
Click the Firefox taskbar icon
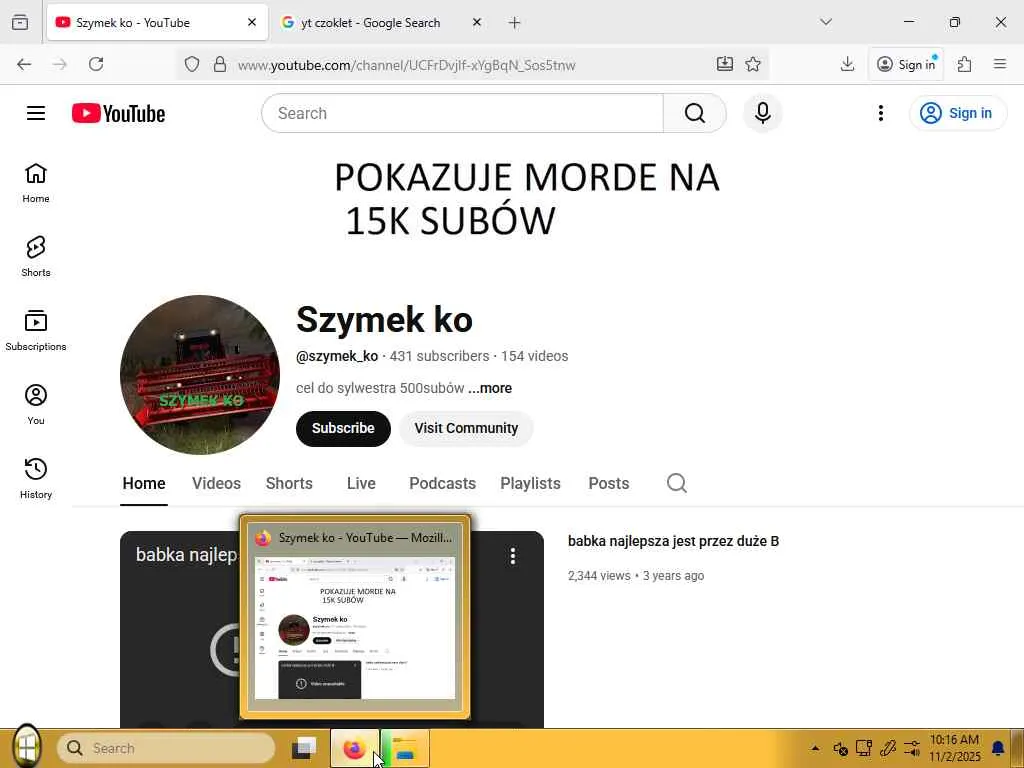tap(355, 748)
